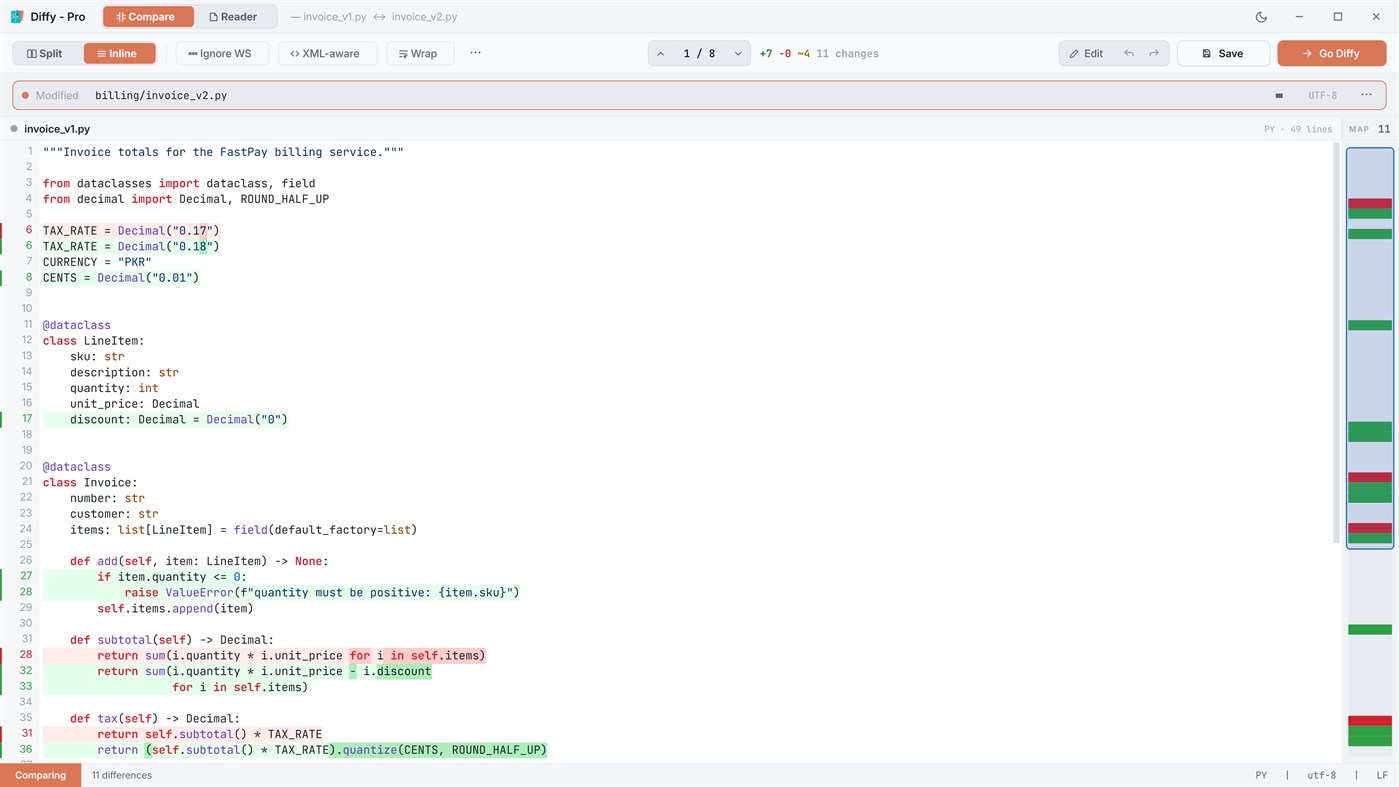Open the Compare tab
Viewport: 1399px width, 787px height.
(148, 17)
